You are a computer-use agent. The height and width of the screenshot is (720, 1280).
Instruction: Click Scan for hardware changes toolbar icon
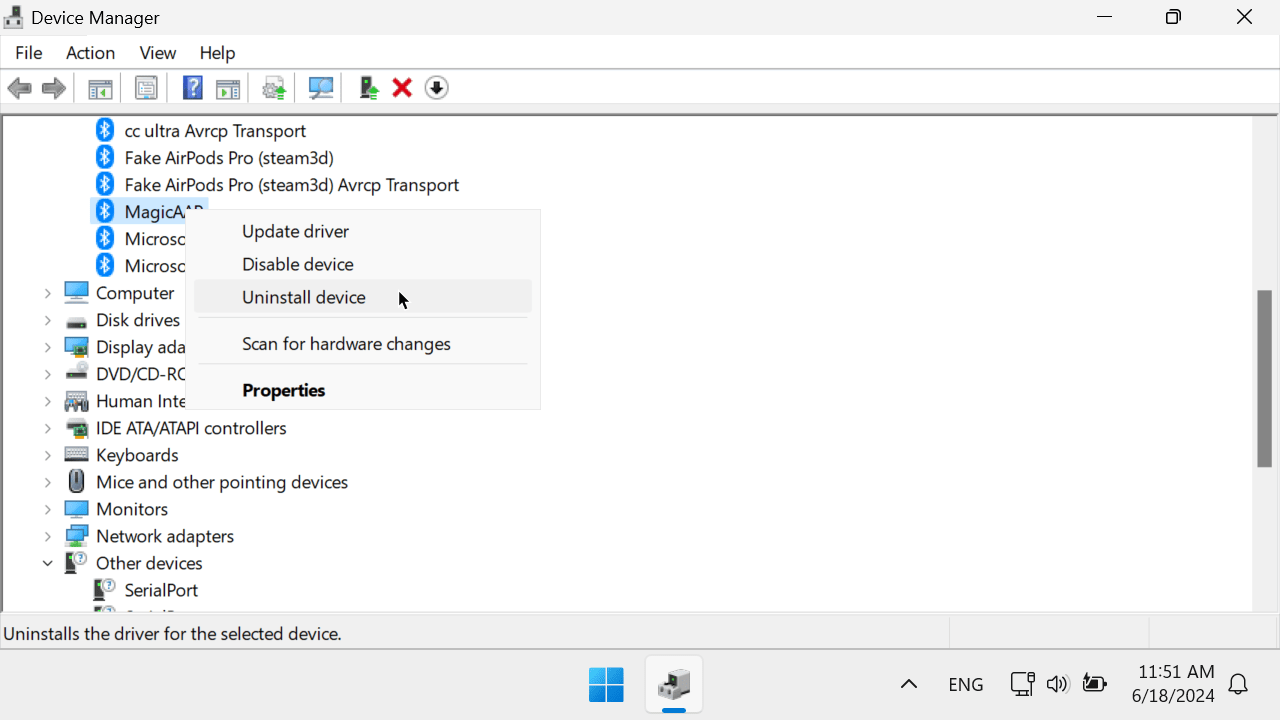click(321, 88)
